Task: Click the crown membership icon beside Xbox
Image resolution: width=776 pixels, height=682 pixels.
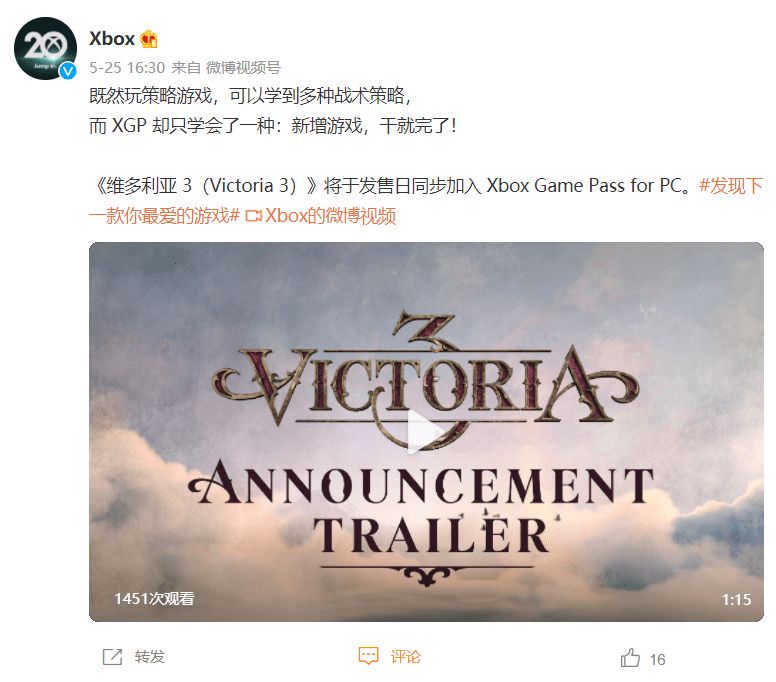Action: click(x=148, y=39)
